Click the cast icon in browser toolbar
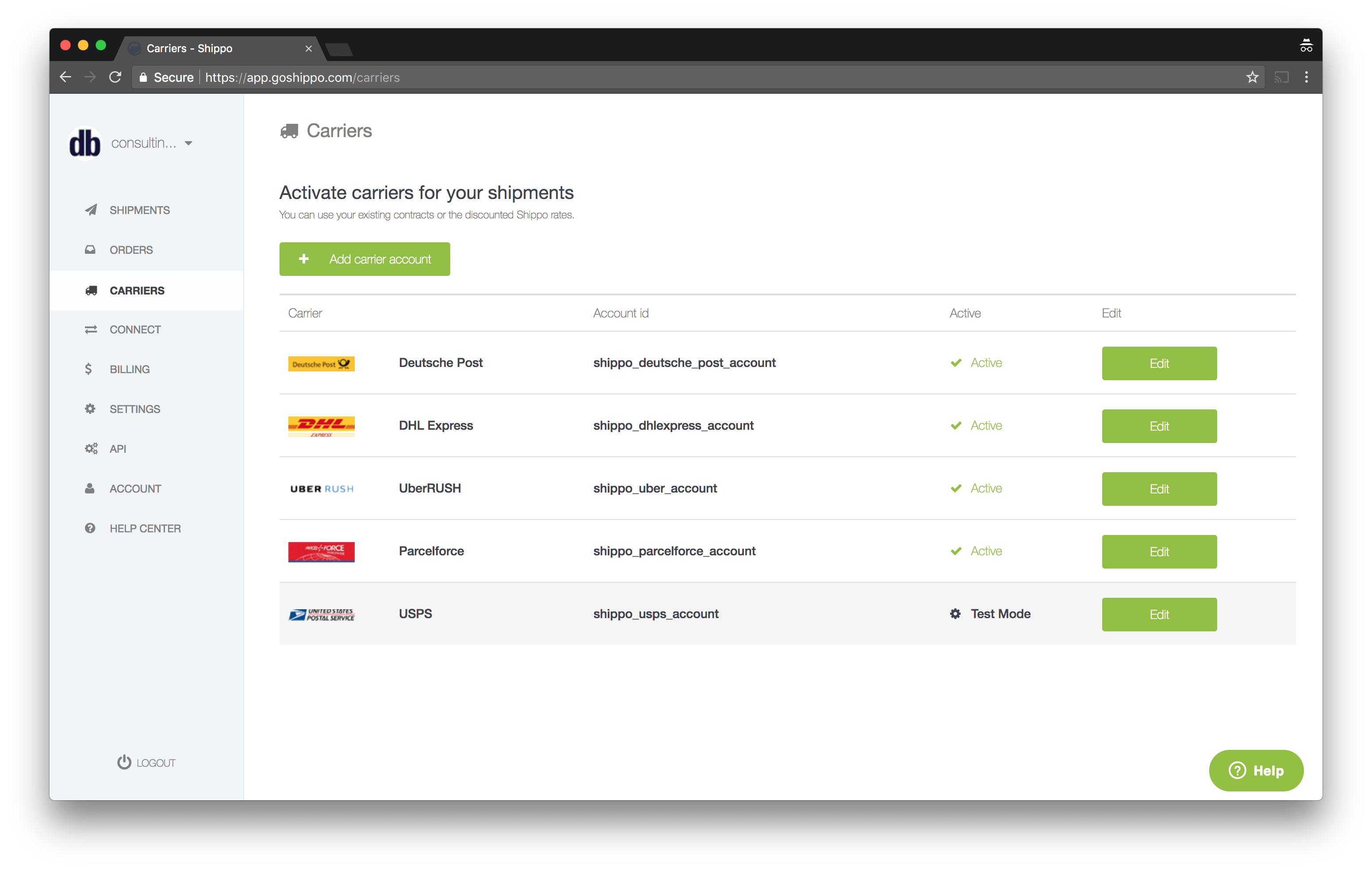Viewport: 1372px width, 871px height. pyautogui.click(x=1282, y=77)
